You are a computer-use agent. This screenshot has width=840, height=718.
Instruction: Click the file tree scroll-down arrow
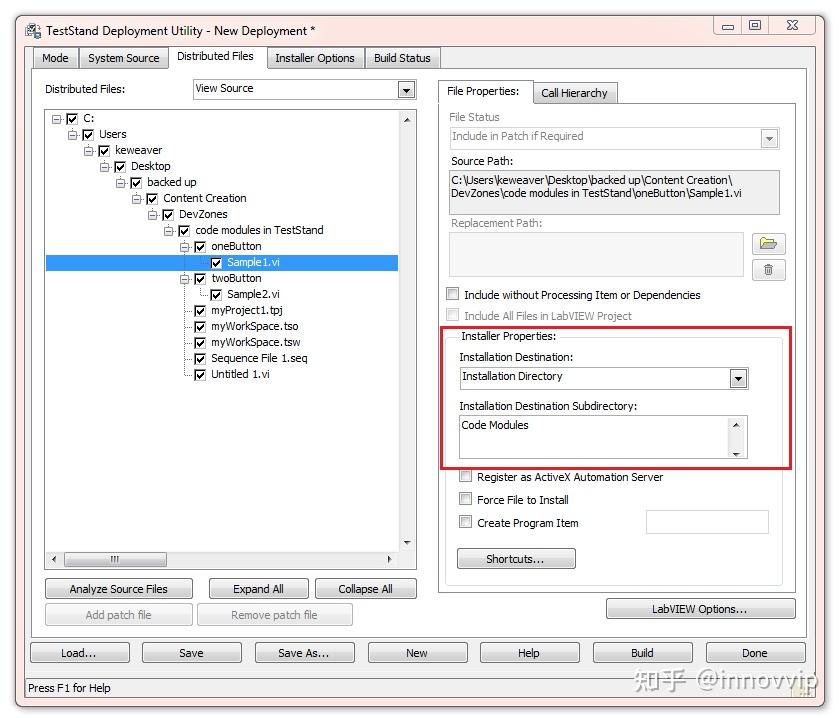point(407,543)
